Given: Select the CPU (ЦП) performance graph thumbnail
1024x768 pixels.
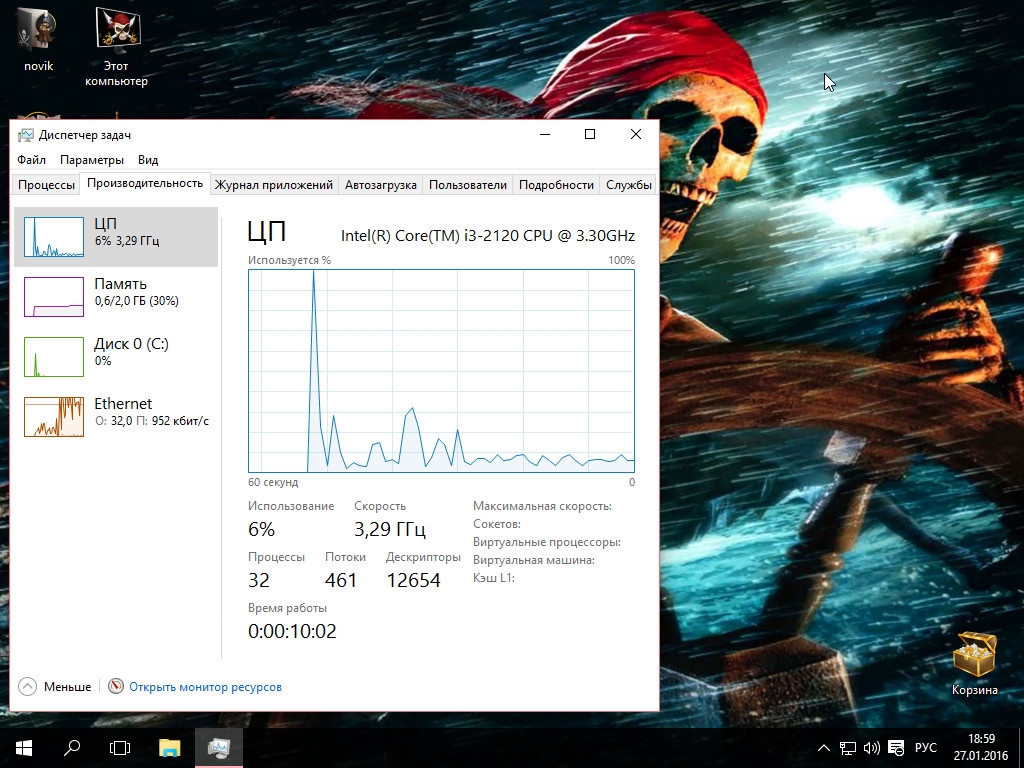Looking at the screenshot, I should 54,237.
